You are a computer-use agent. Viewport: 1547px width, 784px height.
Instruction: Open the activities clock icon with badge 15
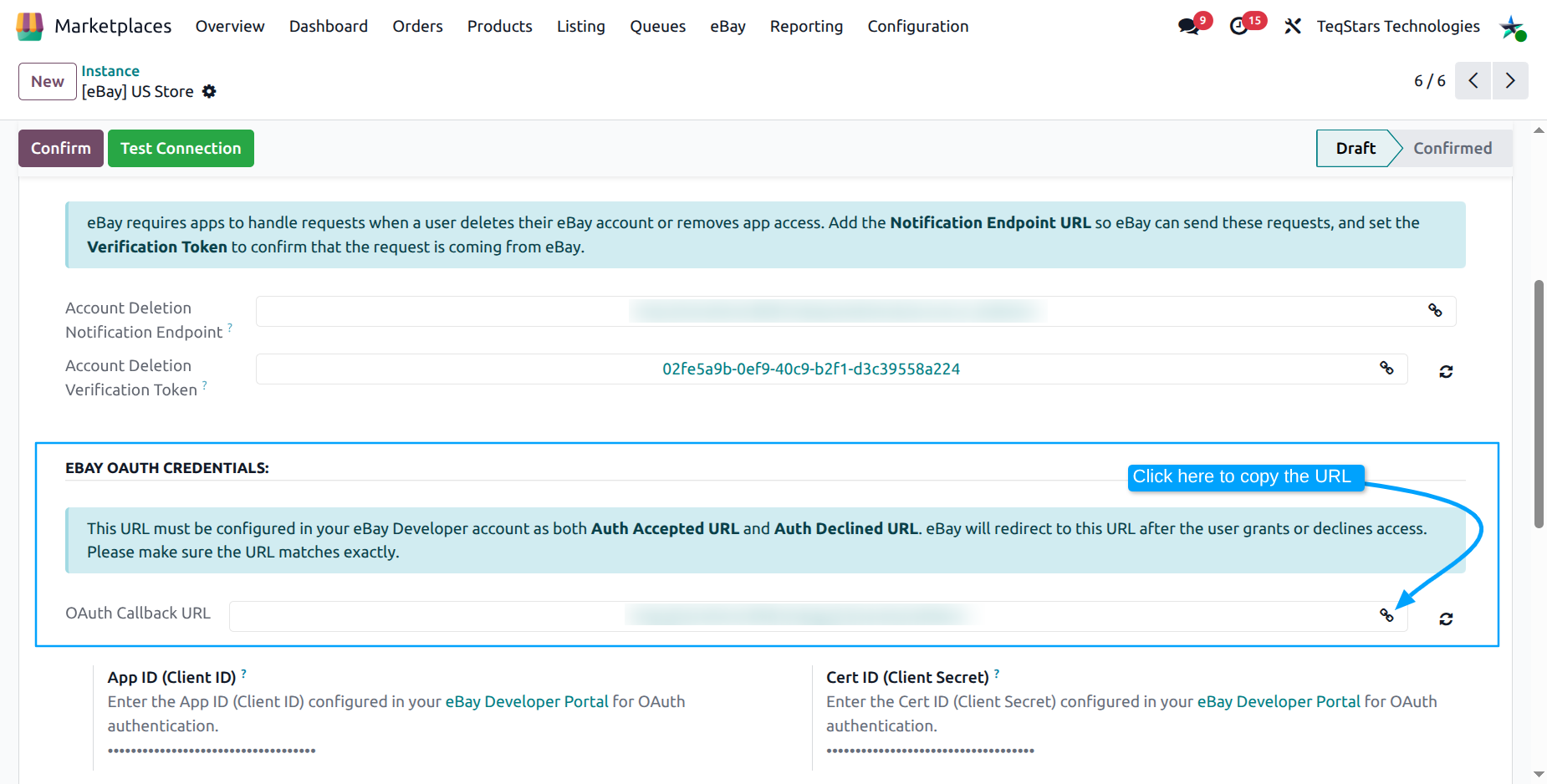click(x=1239, y=26)
